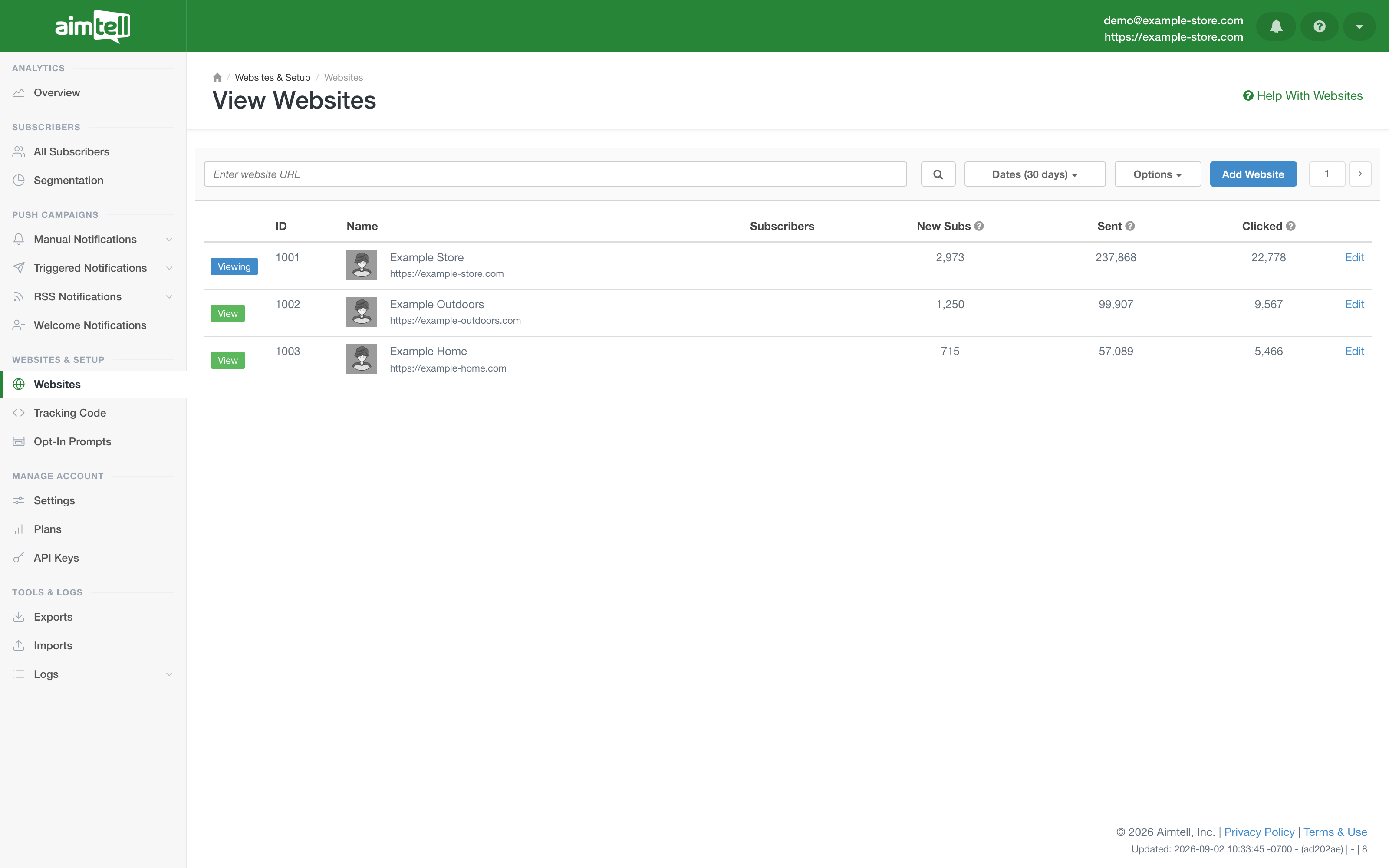Click the Aimtell logo
The image size is (1389, 868).
(92, 26)
